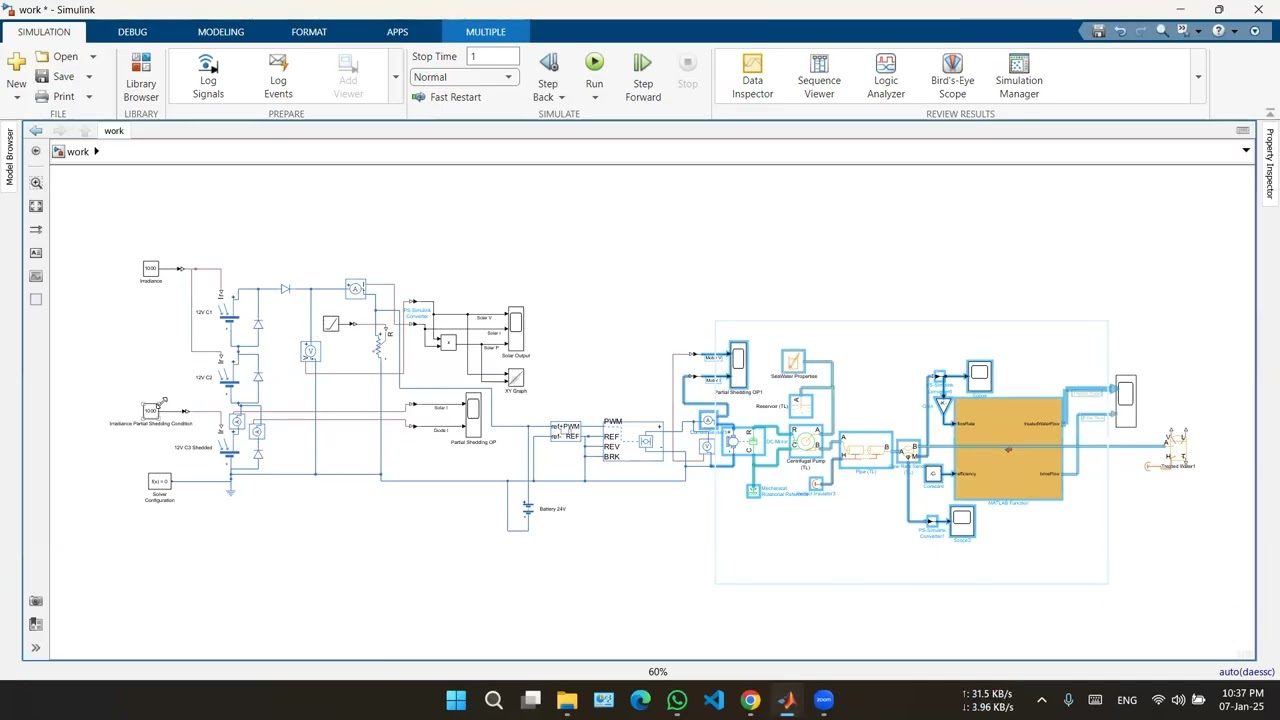Click the Step Back icon

[x=548, y=63]
